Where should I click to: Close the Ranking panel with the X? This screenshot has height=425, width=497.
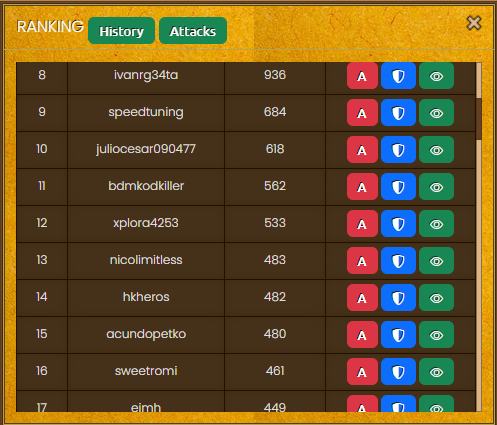tap(474, 23)
